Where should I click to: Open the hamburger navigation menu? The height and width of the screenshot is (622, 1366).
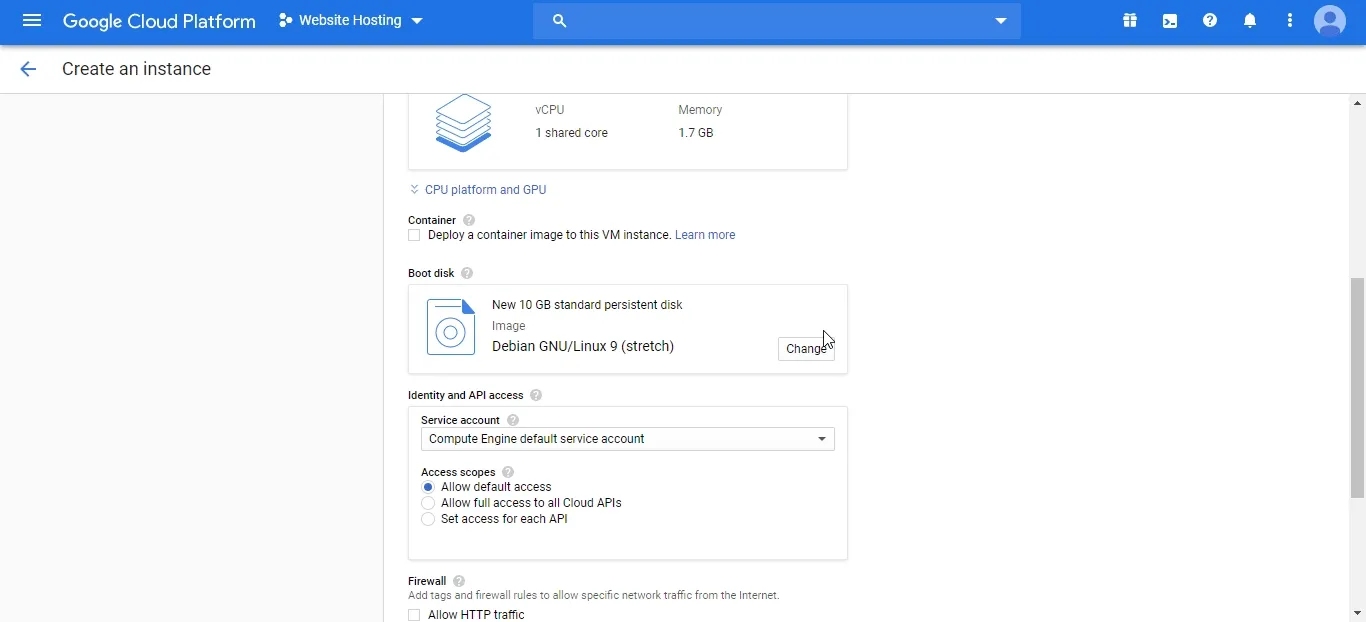(31, 21)
